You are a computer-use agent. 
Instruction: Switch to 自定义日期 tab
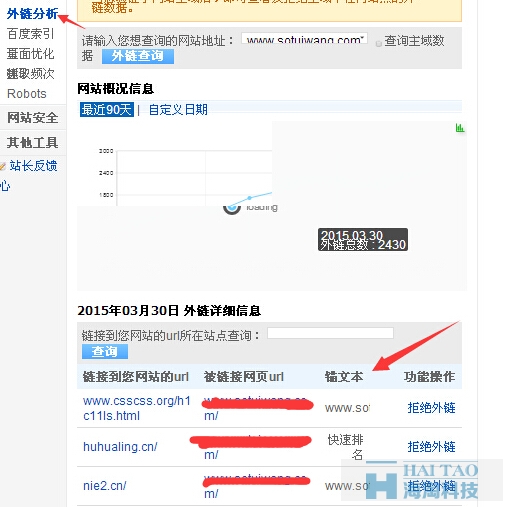pyautogui.click(x=178, y=110)
